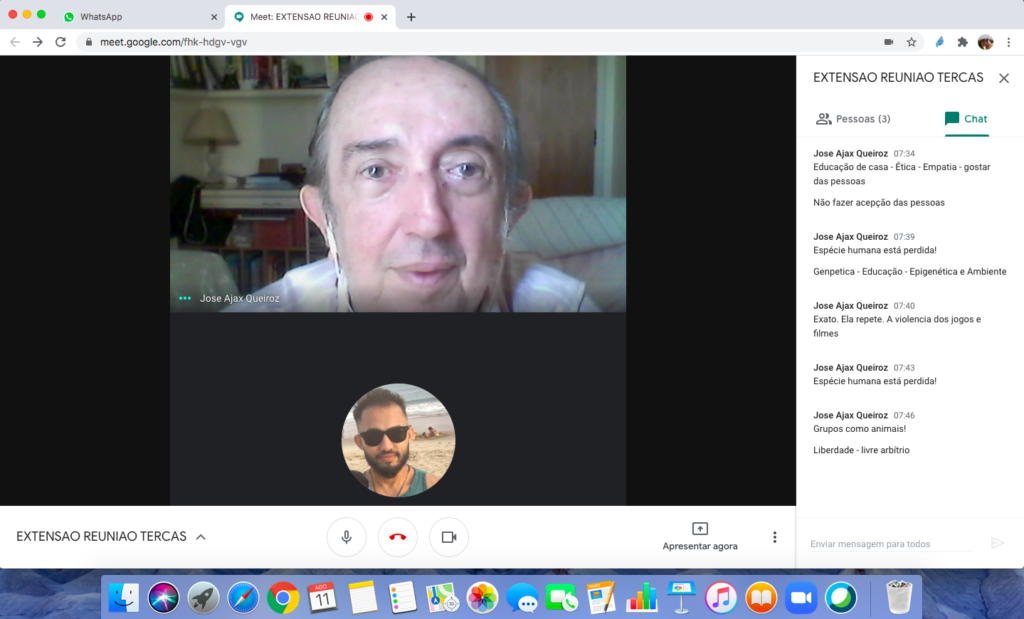Image resolution: width=1024 pixels, height=619 pixels.
Task: Open Books from the Dock
Action: [x=761, y=597]
